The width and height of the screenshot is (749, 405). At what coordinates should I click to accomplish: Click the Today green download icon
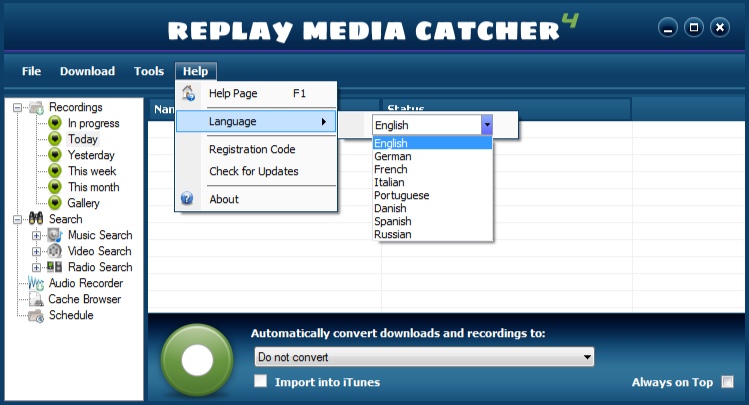(55, 139)
